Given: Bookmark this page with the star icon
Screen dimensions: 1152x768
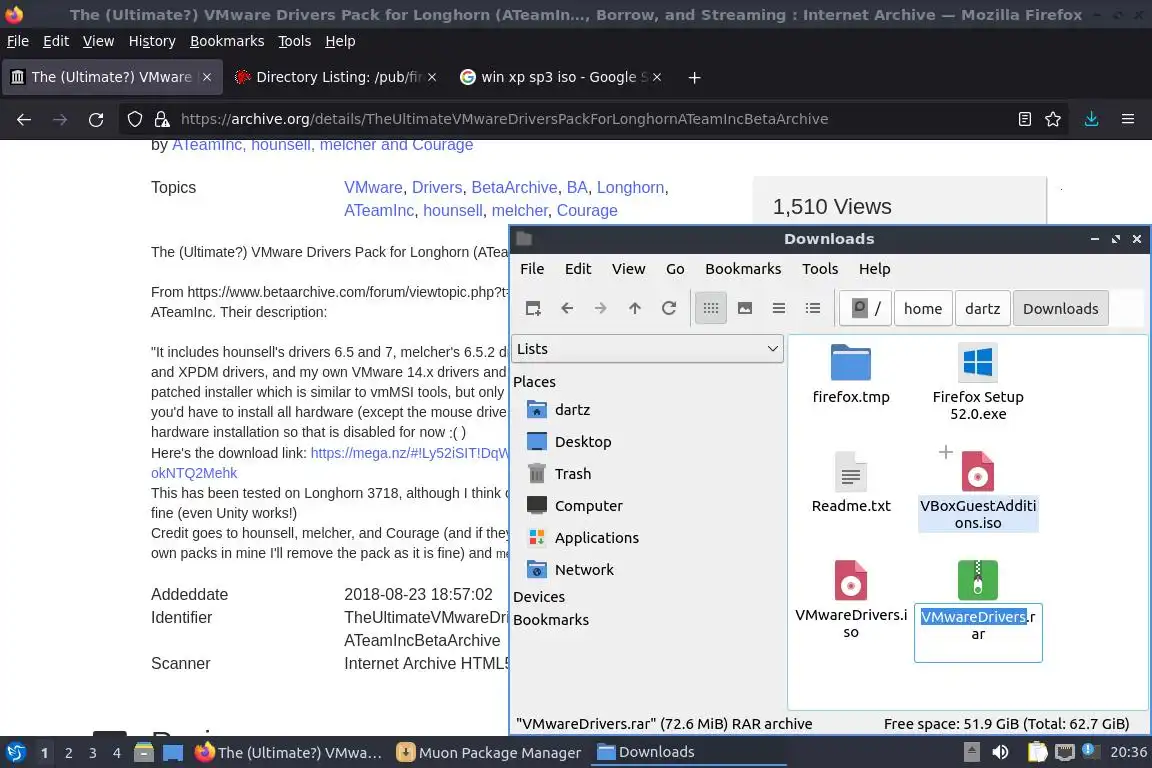Looking at the screenshot, I should tap(1053, 119).
